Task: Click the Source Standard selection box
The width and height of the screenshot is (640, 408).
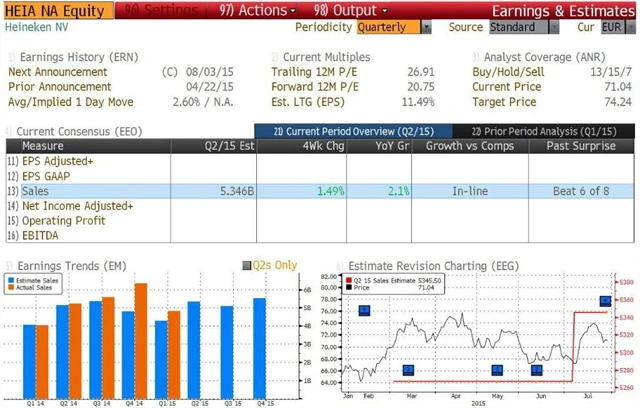Action: [x=519, y=27]
